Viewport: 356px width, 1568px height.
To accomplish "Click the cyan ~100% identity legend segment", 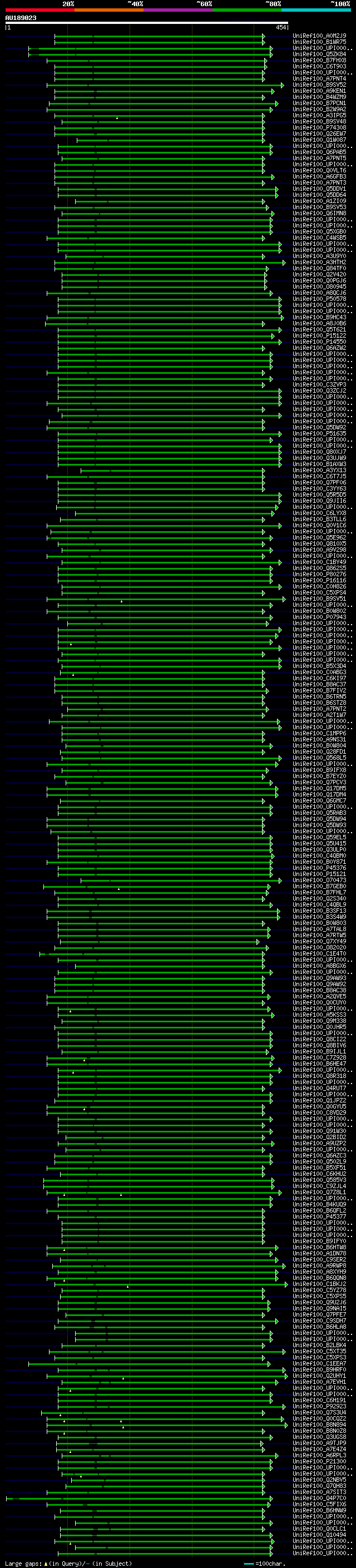I will coord(315,11).
